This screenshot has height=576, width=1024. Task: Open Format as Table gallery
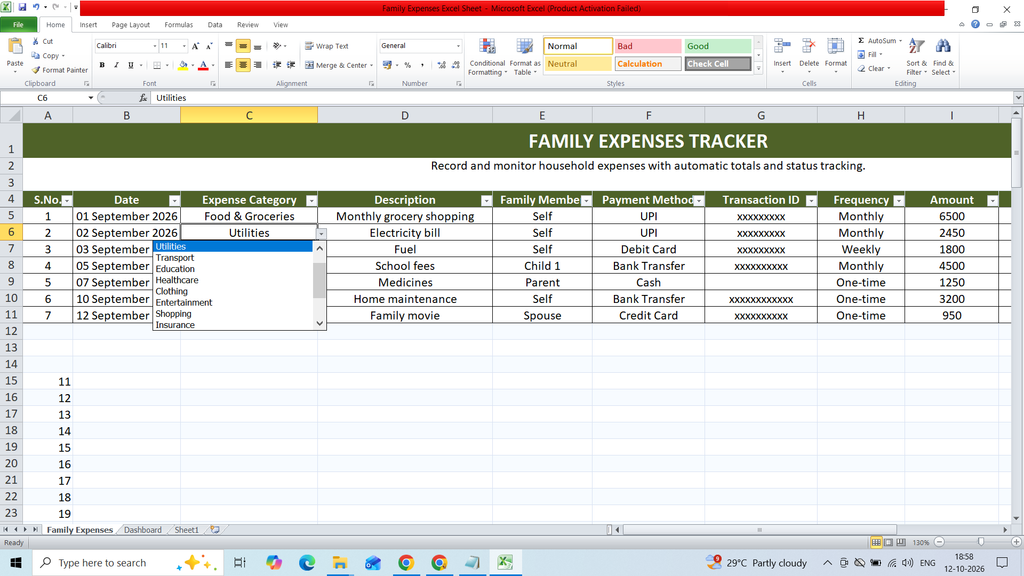(x=524, y=57)
